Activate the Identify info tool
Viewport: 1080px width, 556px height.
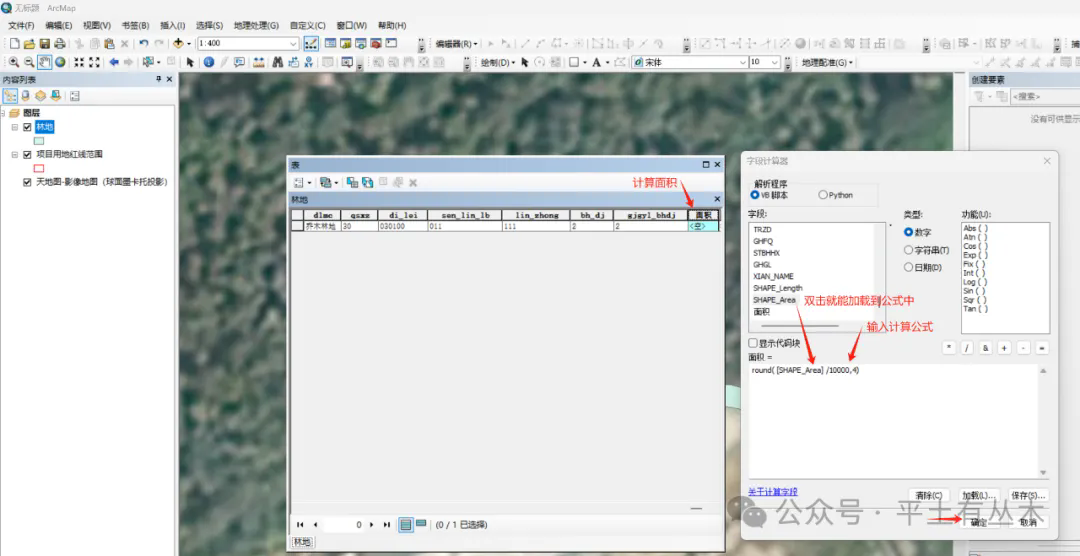pos(208,62)
